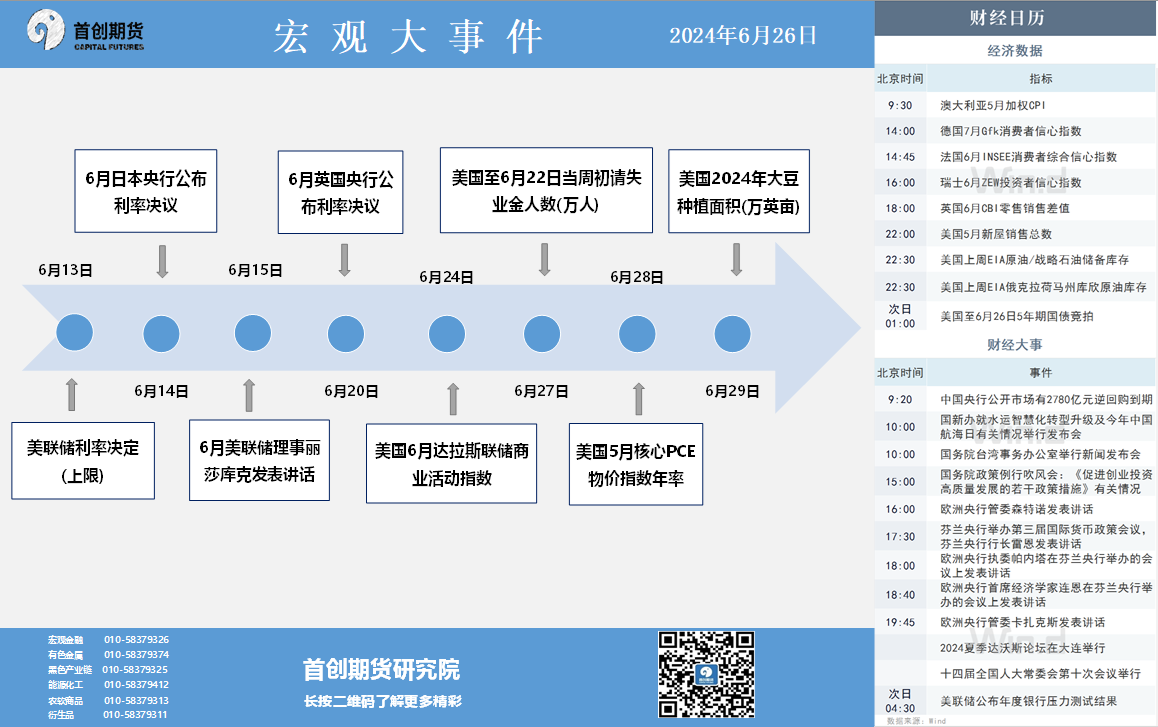This screenshot has height=727, width=1158.
Task: Click 国新办水运智慧化转型发布会 row
Action: click(x=1015, y=427)
